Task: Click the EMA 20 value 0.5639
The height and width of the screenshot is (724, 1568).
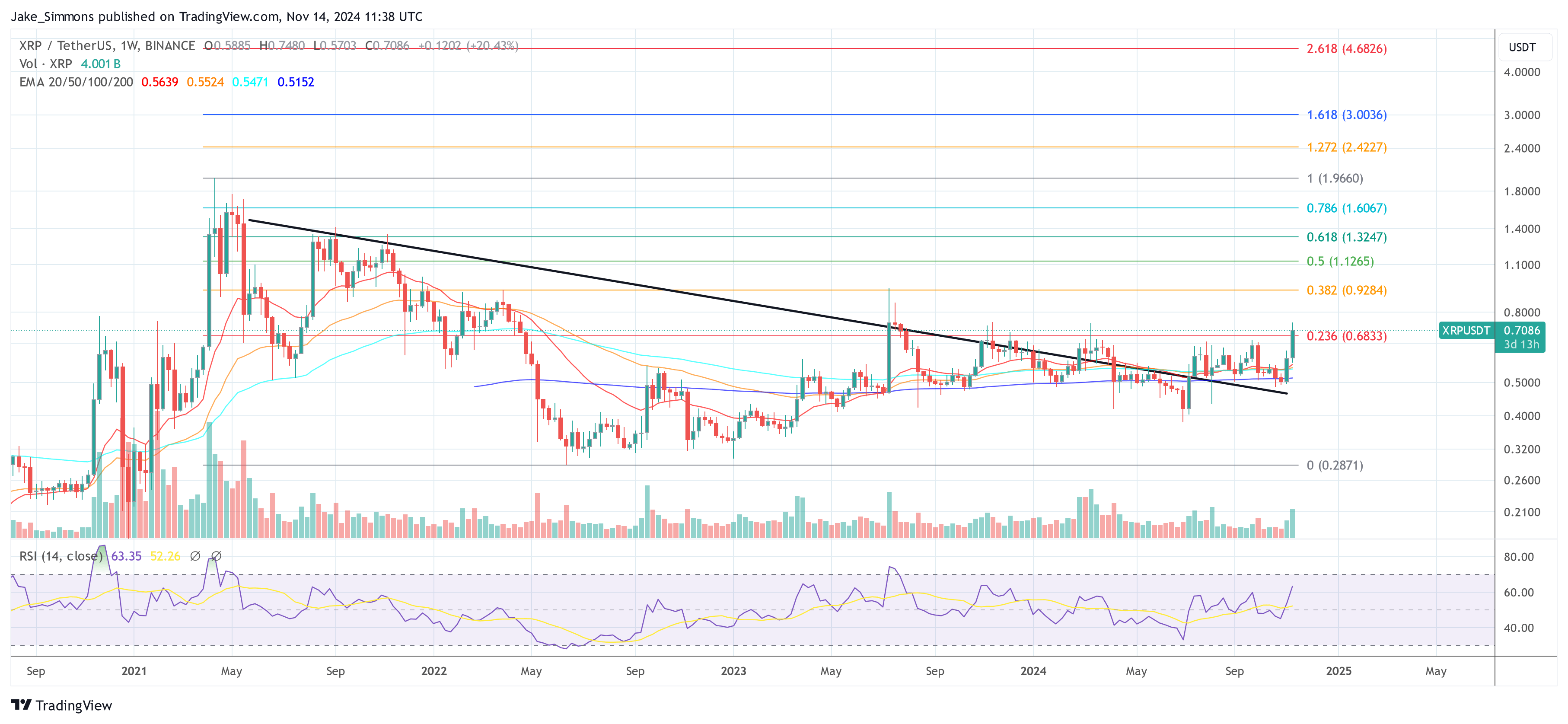Action: tap(159, 82)
